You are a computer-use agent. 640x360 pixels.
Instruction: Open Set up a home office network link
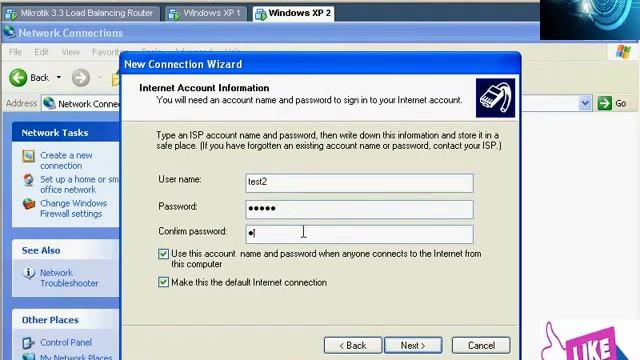click(79, 184)
